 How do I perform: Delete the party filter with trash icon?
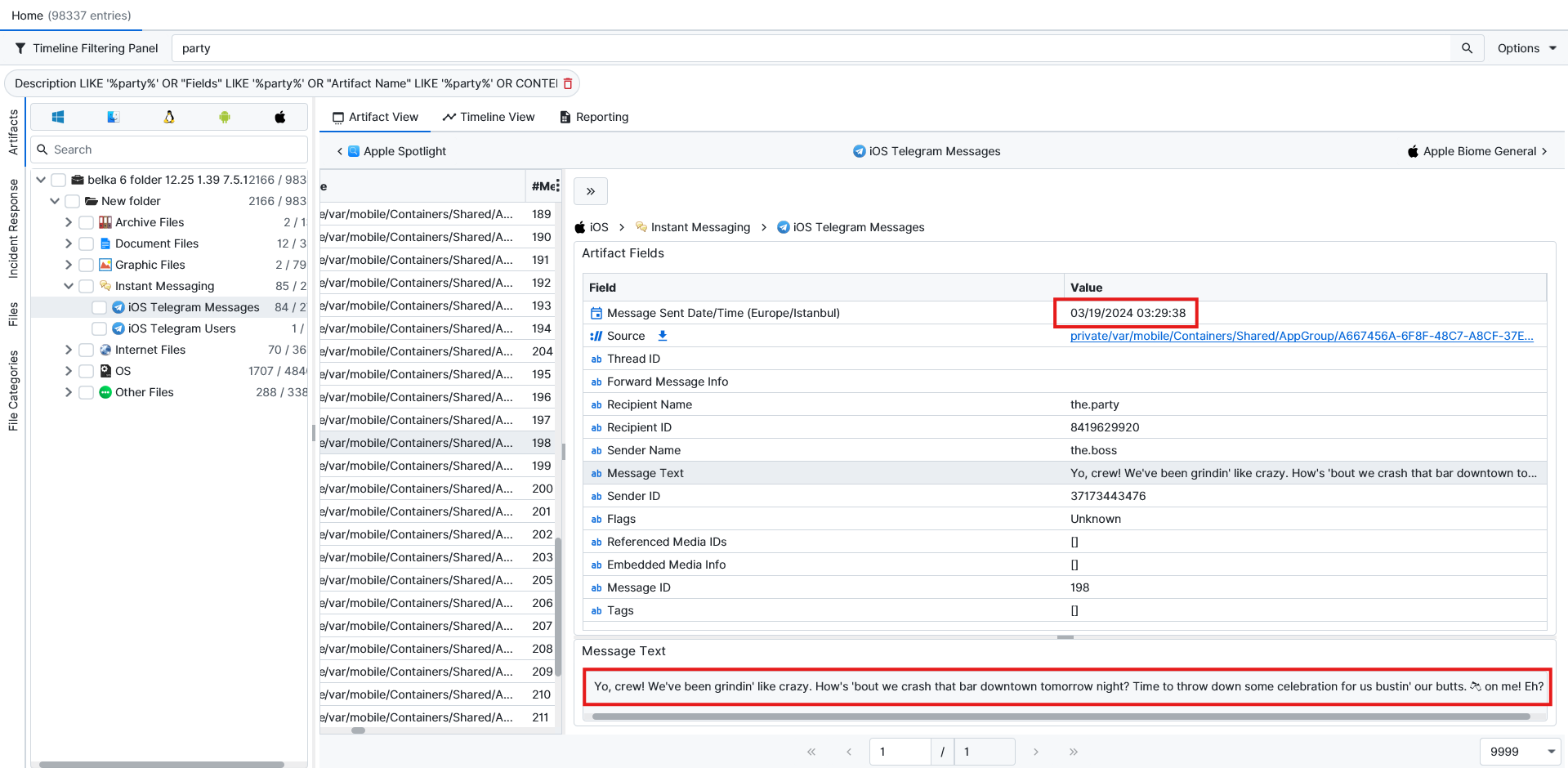click(x=568, y=83)
